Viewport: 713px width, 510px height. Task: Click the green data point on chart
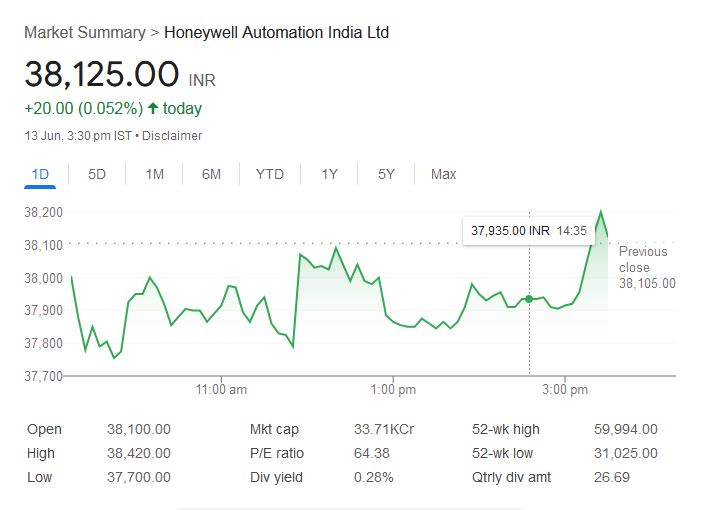coord(529,299)
